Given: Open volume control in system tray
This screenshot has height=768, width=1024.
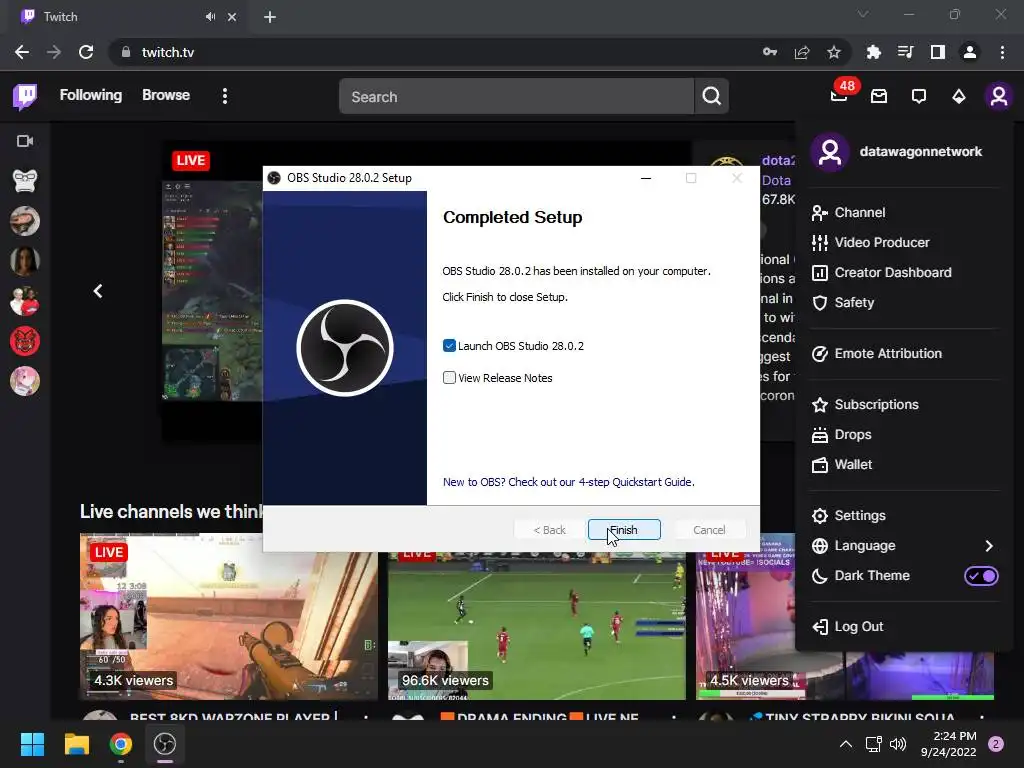Looking at the screenshot, I should (x=898, y=744).
